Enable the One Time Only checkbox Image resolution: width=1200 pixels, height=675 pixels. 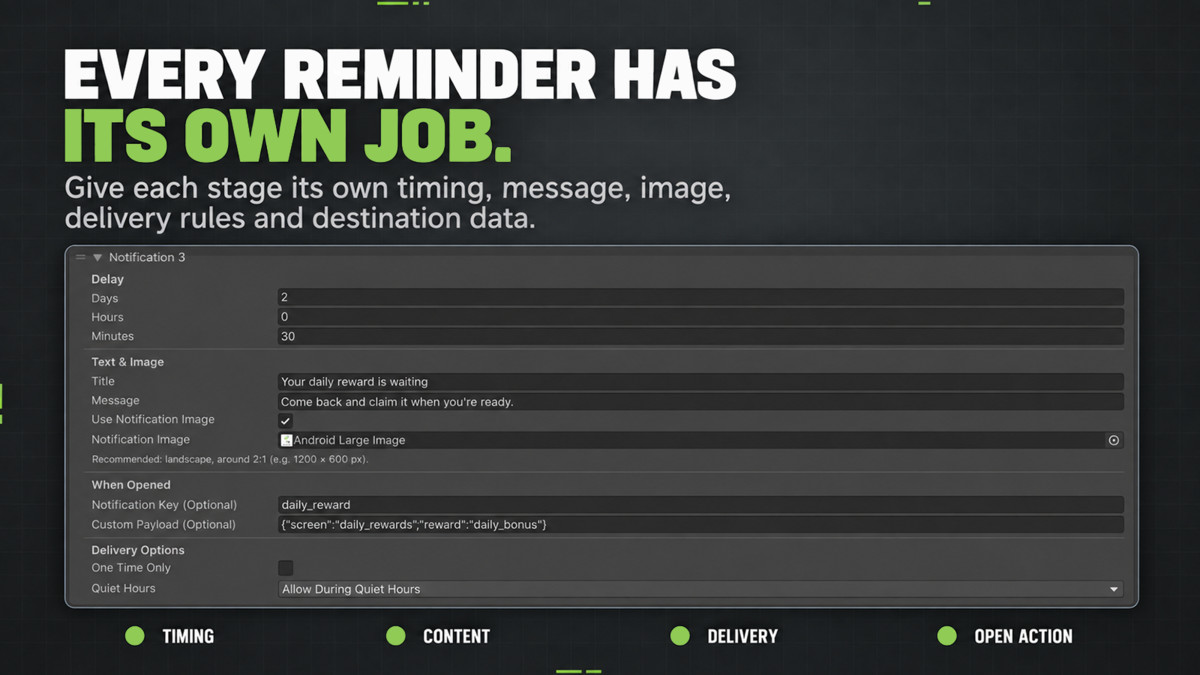[x=285, y=568]
